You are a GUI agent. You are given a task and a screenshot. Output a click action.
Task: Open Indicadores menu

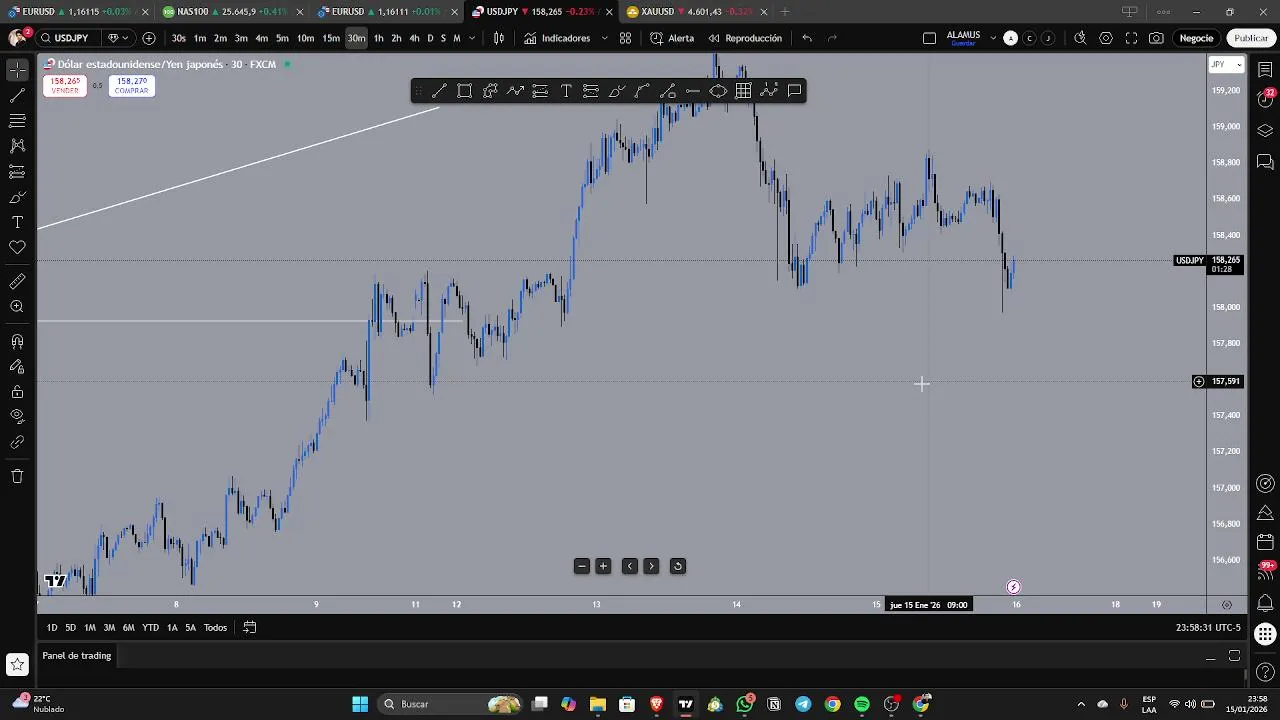pyautogui.click(x=557, y=38)
